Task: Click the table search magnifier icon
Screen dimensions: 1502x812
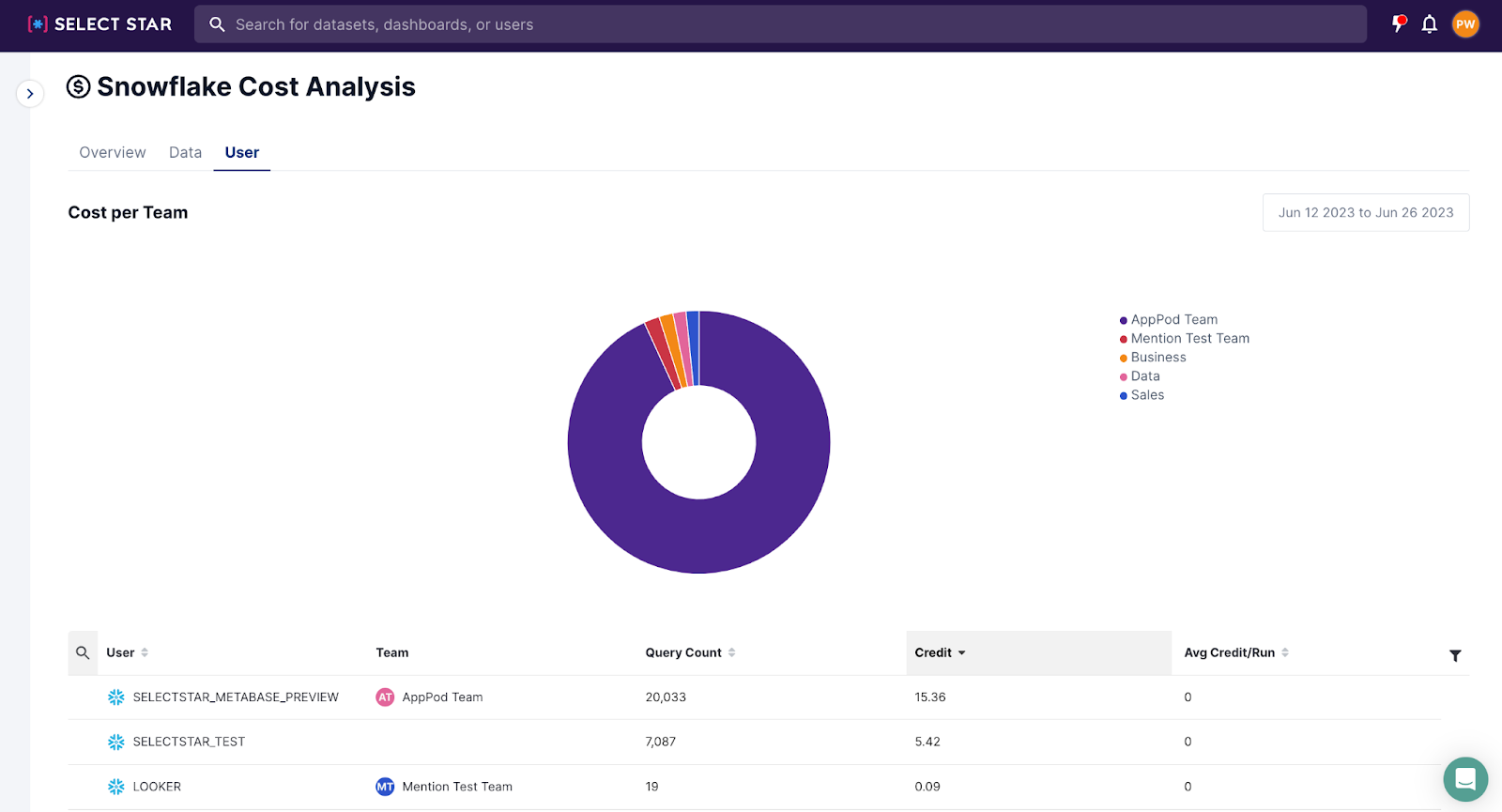Action: click(x=83, y=652)
